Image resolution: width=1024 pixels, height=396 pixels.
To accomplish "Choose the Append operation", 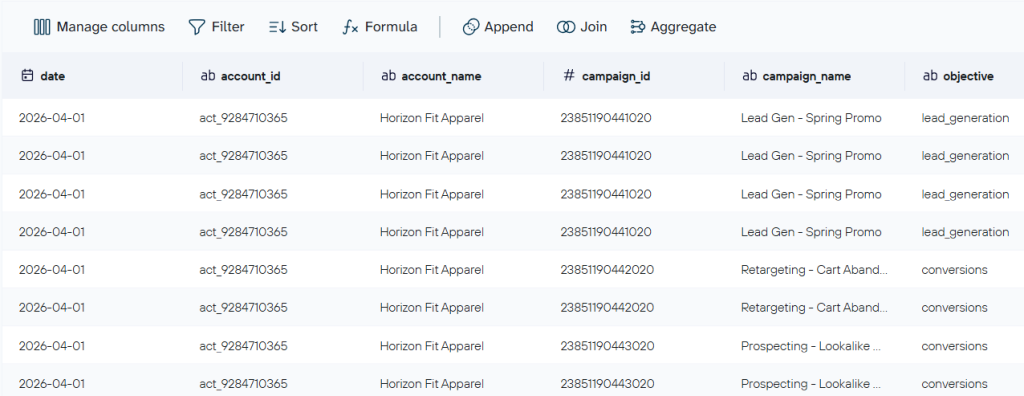I will click(498, 27).
